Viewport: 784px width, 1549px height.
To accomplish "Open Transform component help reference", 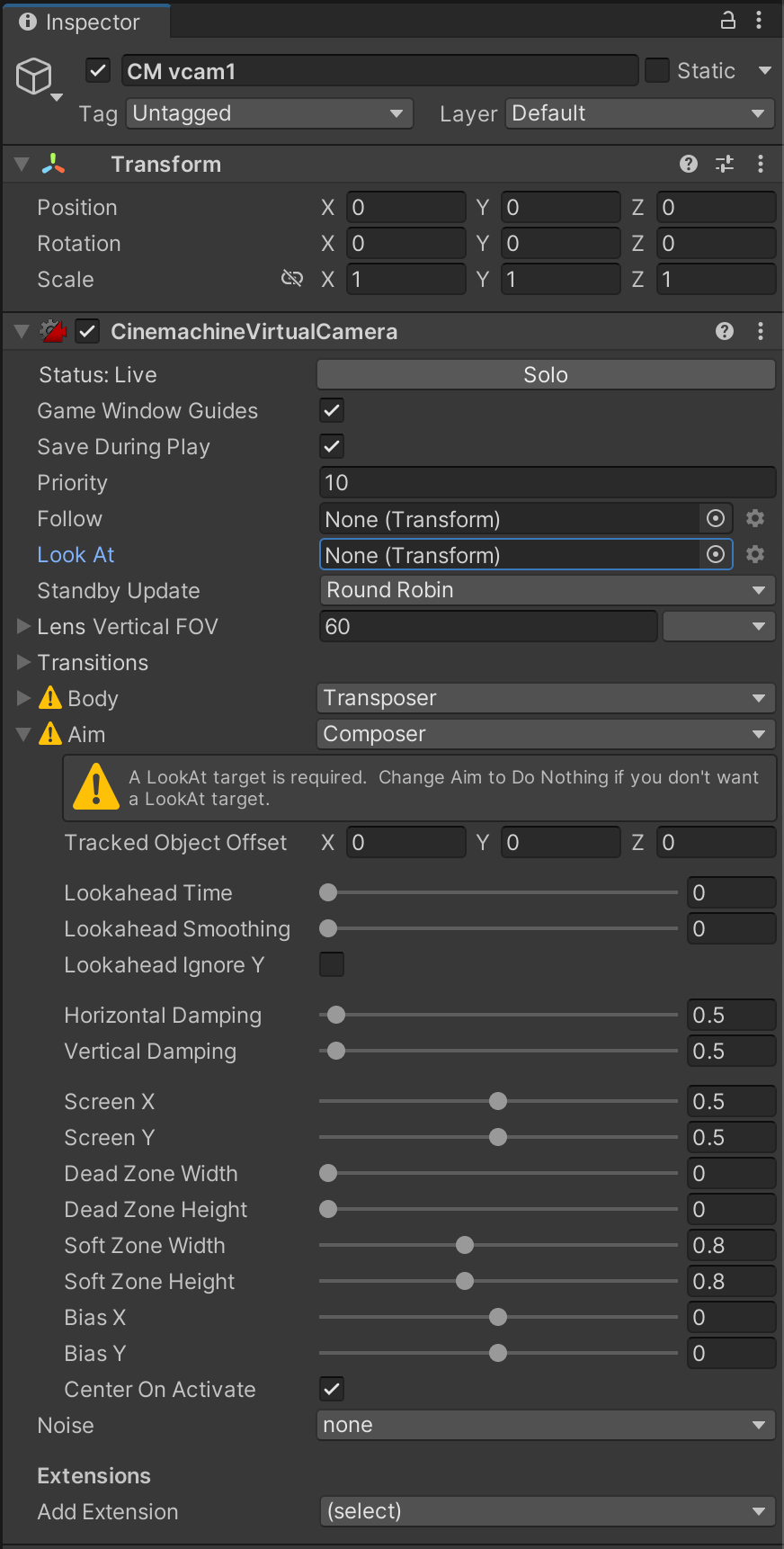I will pos(689,164).
